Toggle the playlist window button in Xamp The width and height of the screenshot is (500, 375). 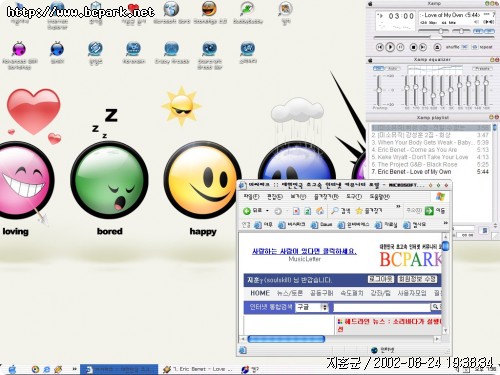489,31
